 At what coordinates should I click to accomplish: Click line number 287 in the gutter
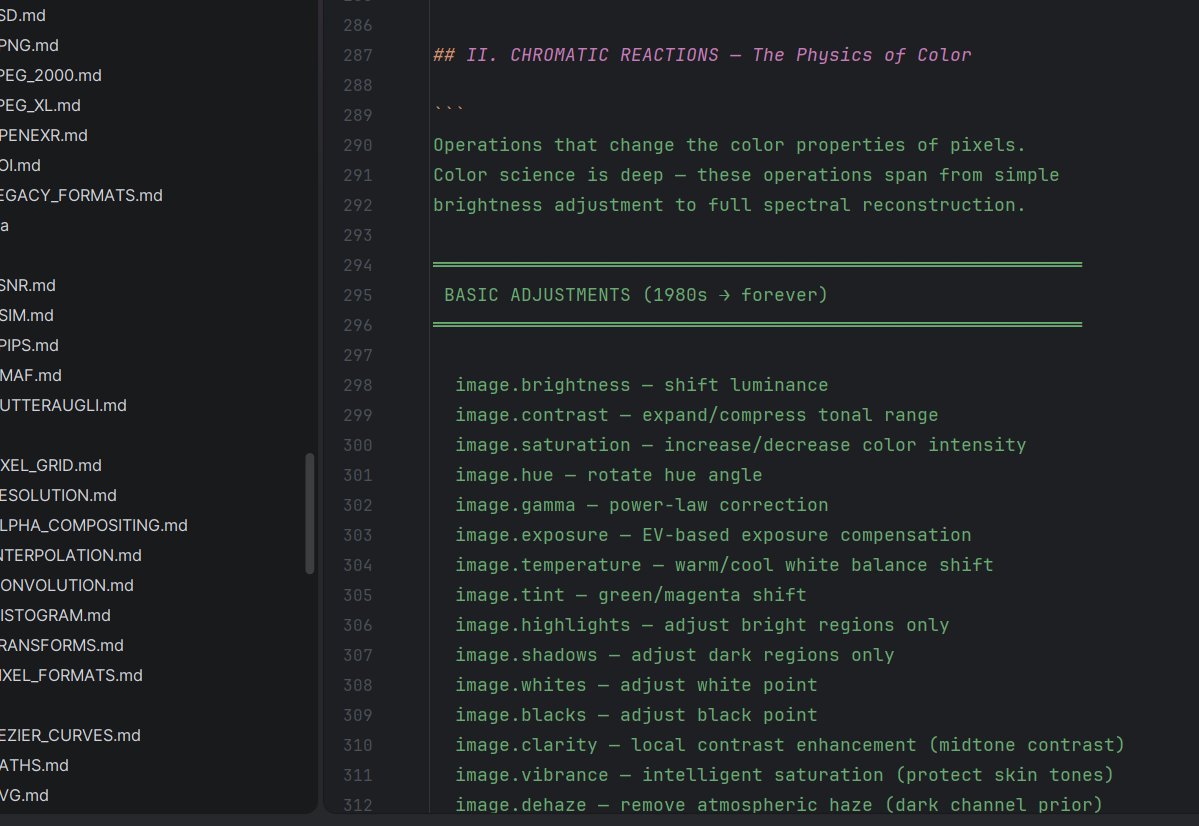(358, 55)
